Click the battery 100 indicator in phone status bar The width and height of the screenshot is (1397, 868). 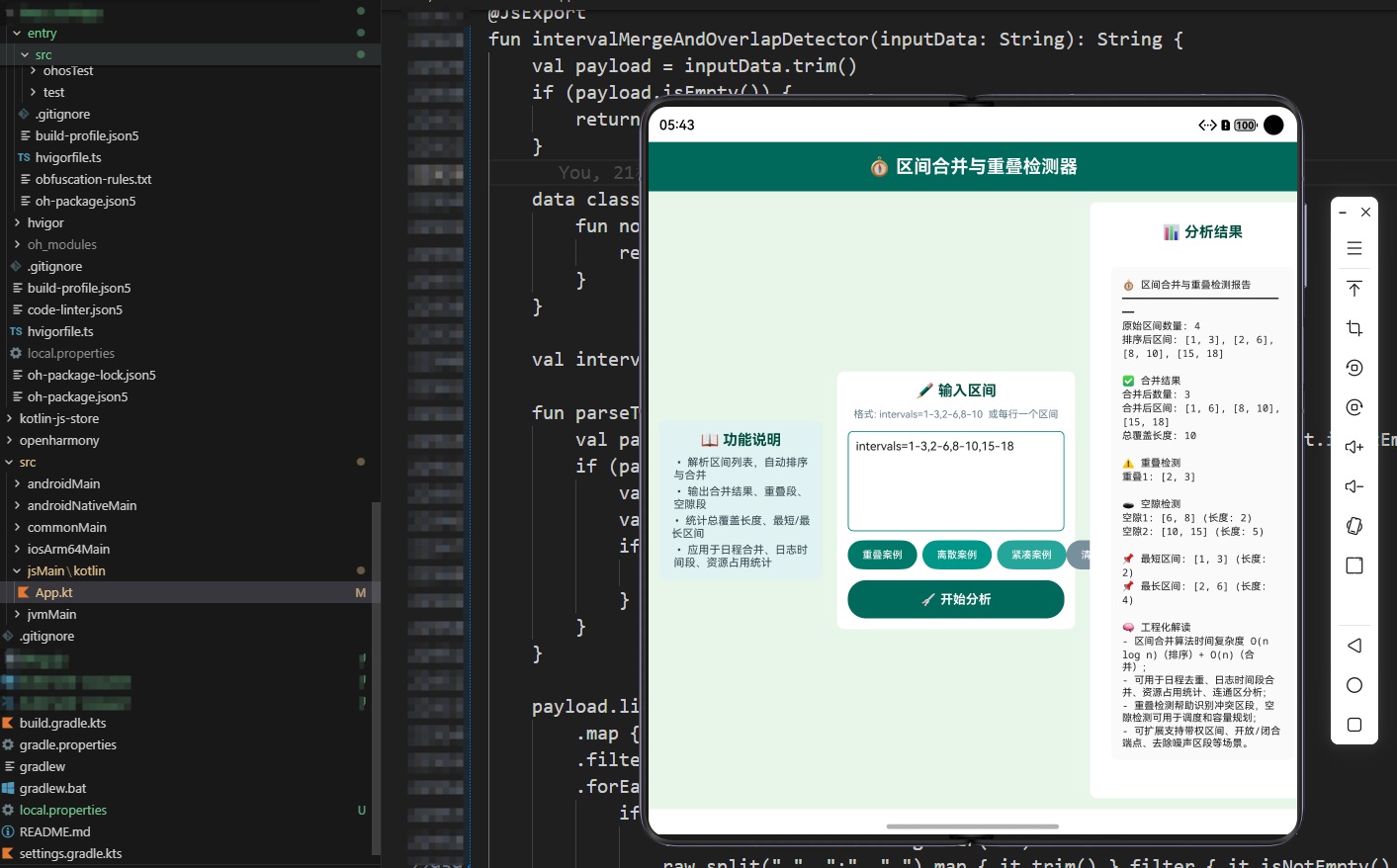(1246, 126)
